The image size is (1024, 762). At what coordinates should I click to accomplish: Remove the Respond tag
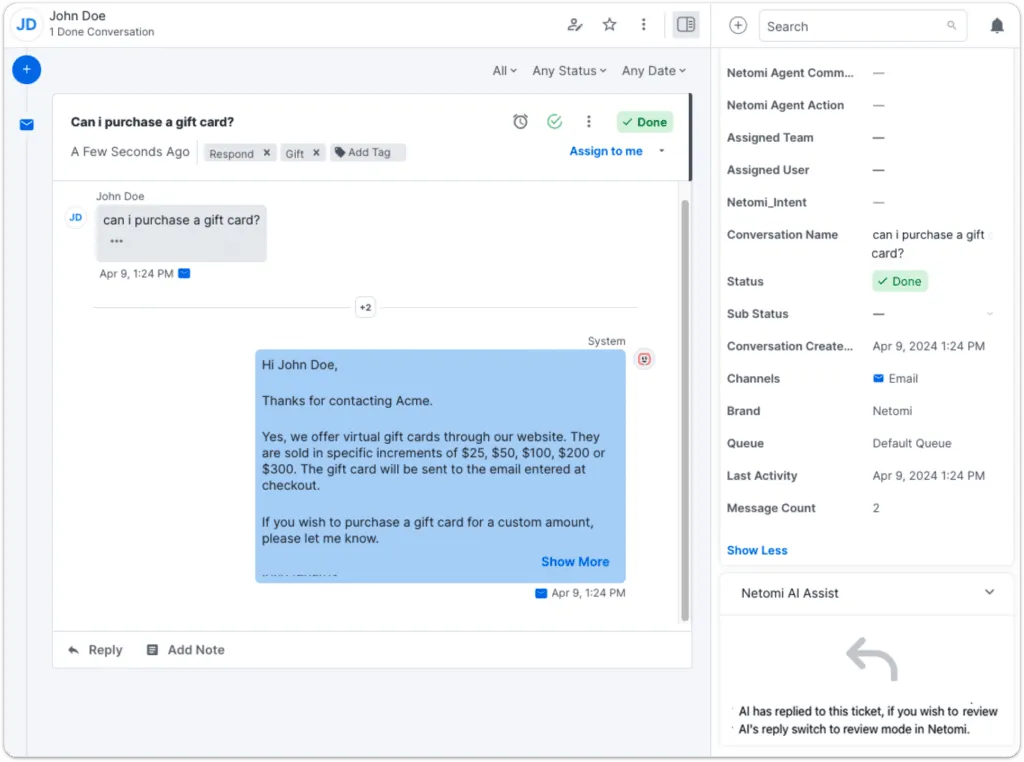tap(267, 153)
